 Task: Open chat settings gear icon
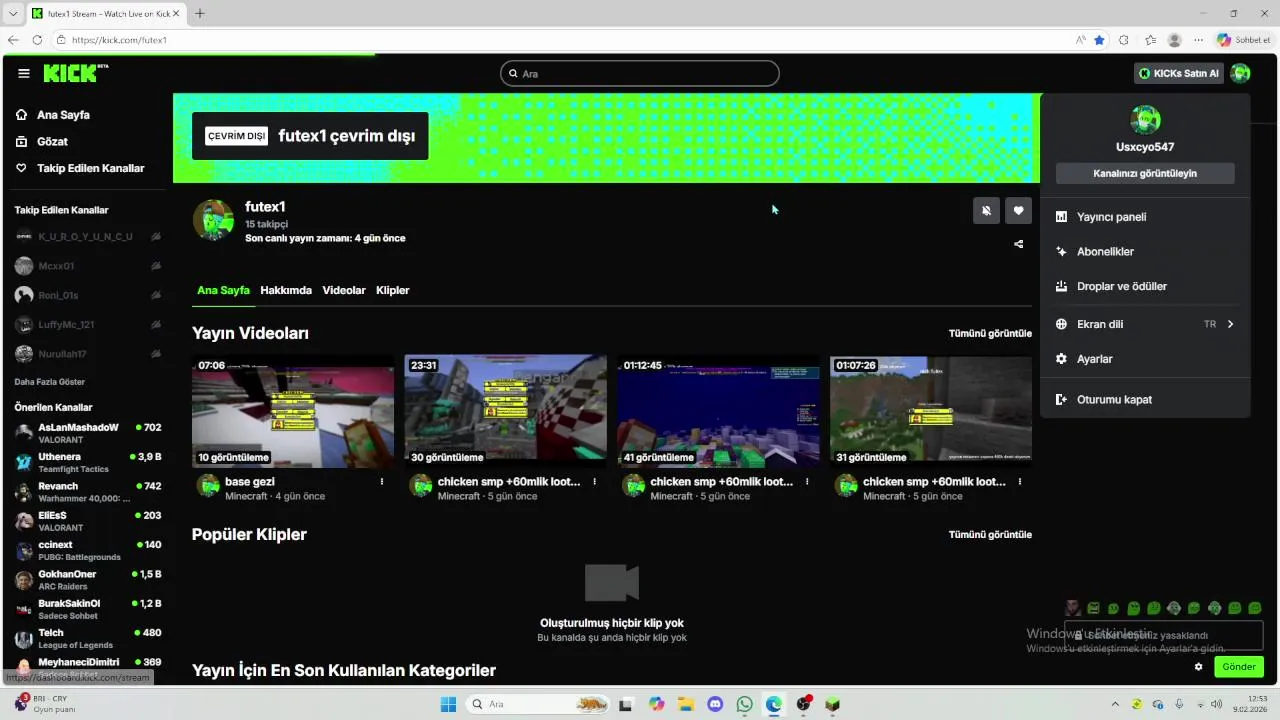[x=1198, y=667]
